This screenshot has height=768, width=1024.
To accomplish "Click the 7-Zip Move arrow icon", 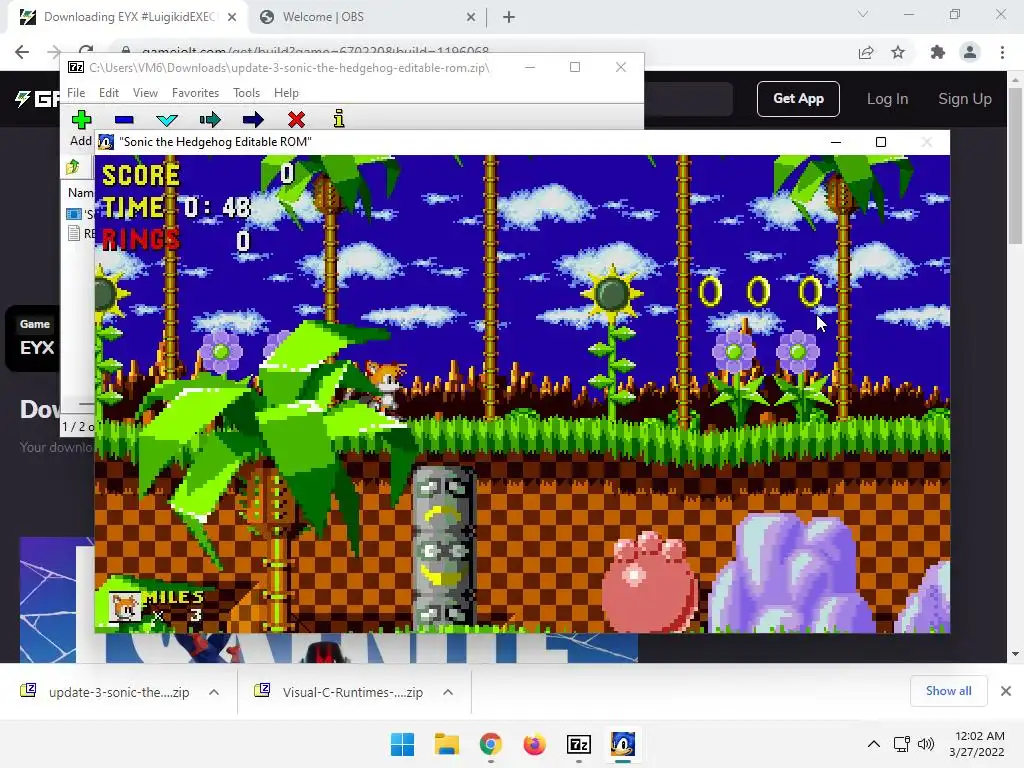I will click(x=253, y=120).
